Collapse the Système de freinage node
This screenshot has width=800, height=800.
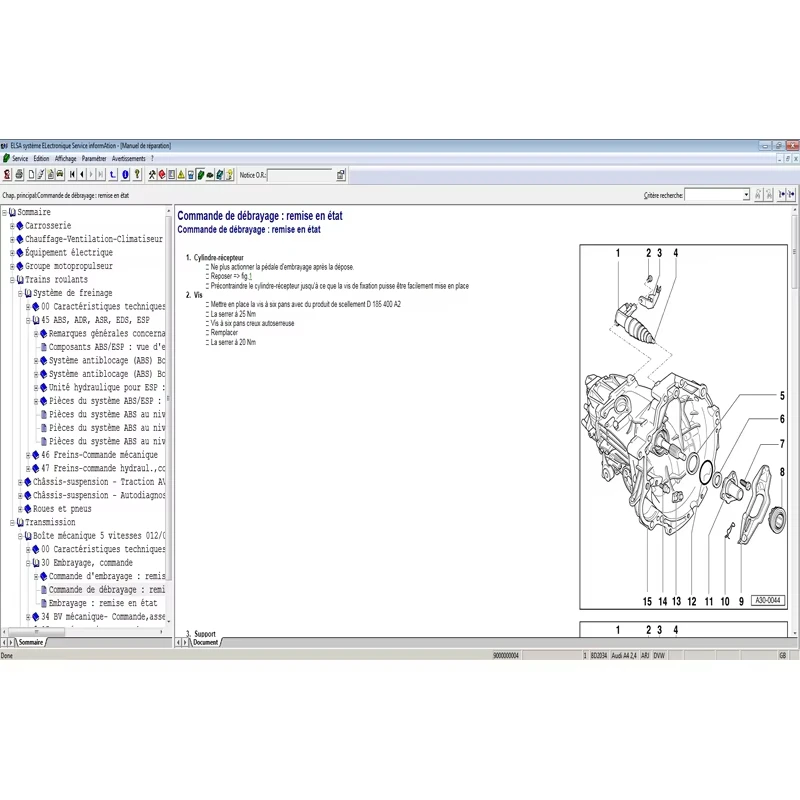[x=20, y=293]
